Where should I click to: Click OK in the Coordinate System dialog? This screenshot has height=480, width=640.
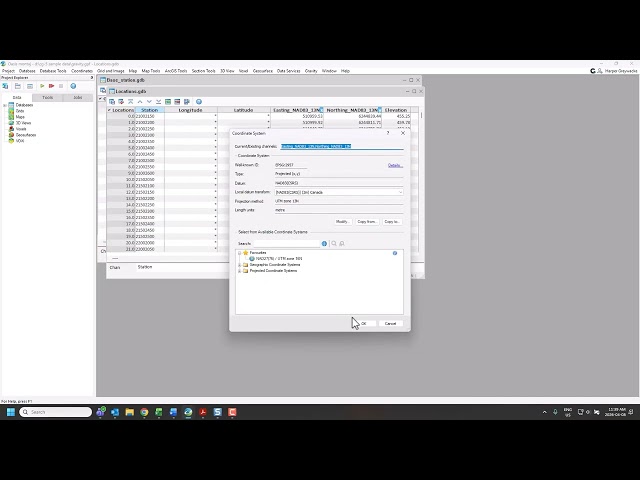point(364,323)
